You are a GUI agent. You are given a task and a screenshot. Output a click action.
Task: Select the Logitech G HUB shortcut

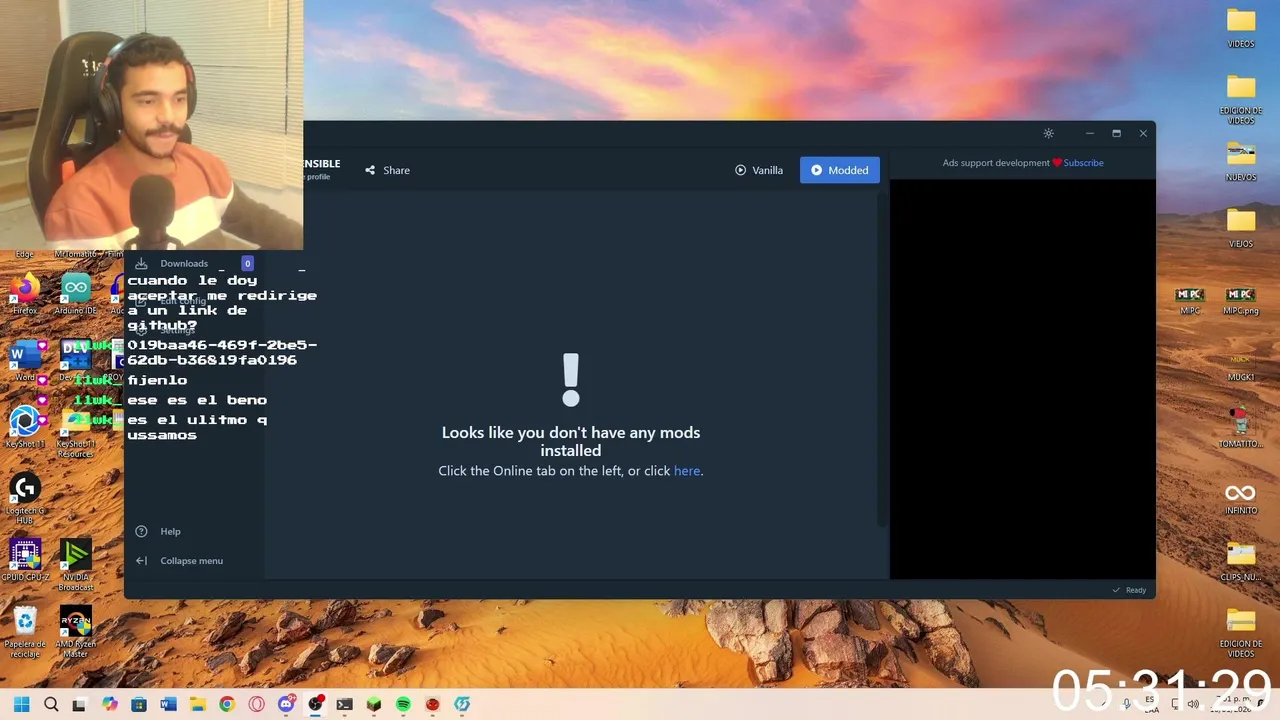coord(25,499)
